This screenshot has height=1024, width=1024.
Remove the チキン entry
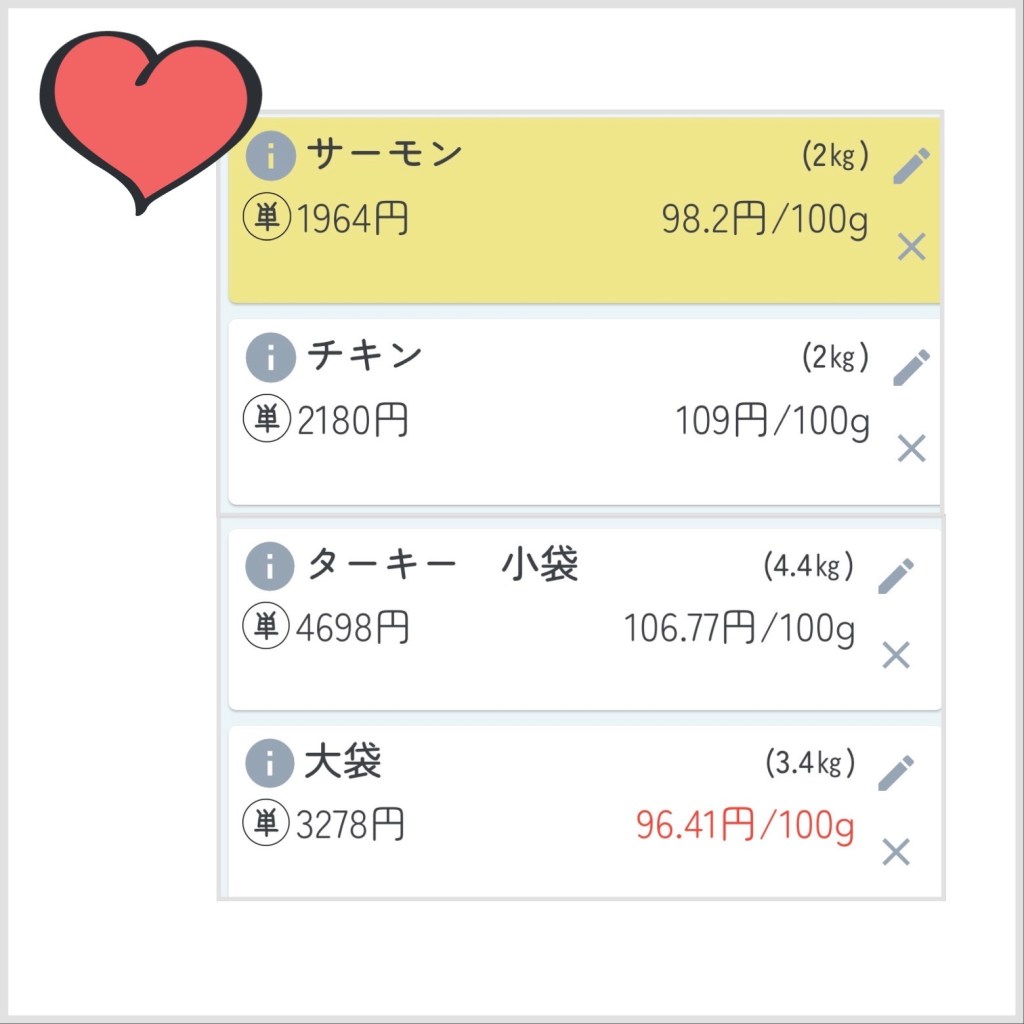click(911, 448)
